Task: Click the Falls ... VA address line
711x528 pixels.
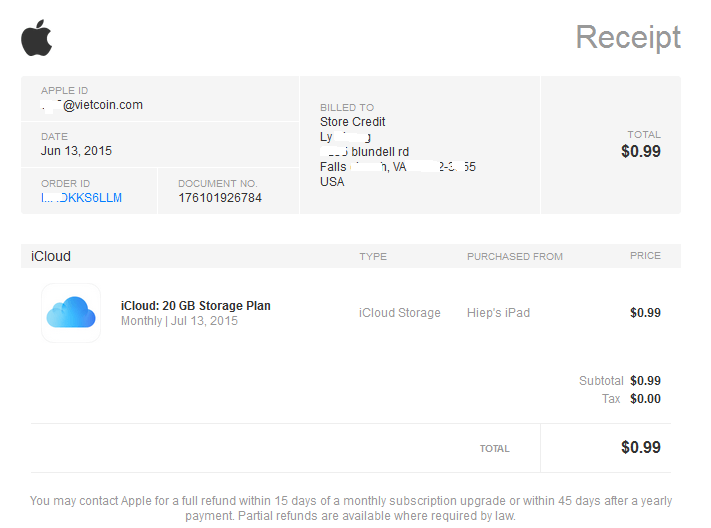Action: coord(398,167)
